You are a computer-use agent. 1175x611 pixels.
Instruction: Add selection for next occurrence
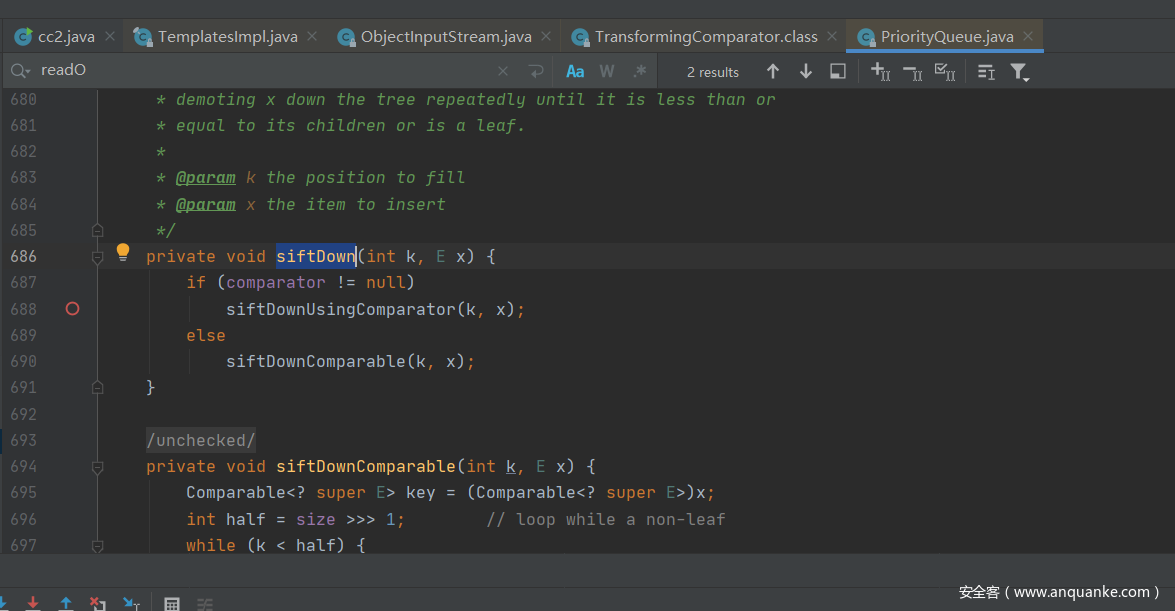click(x=880, y=71)
